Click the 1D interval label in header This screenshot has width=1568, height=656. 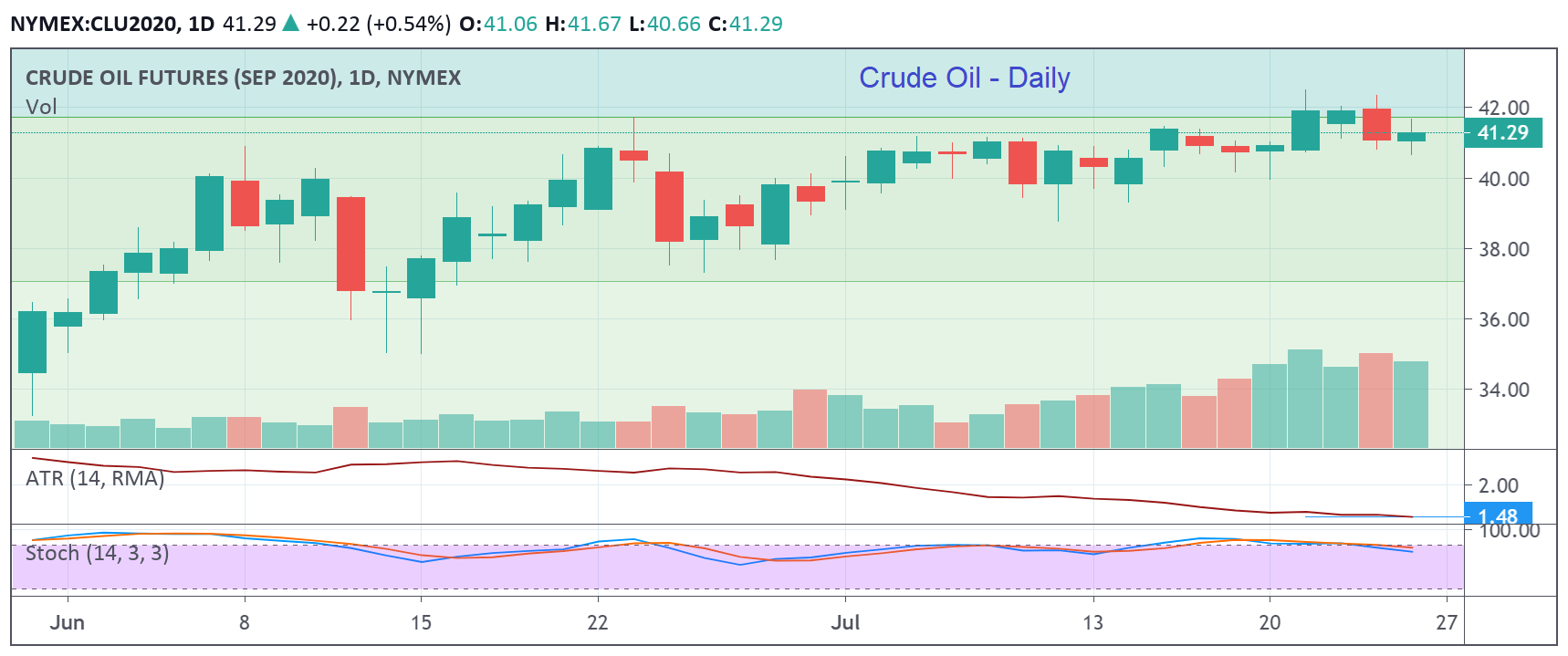point(201,24)
